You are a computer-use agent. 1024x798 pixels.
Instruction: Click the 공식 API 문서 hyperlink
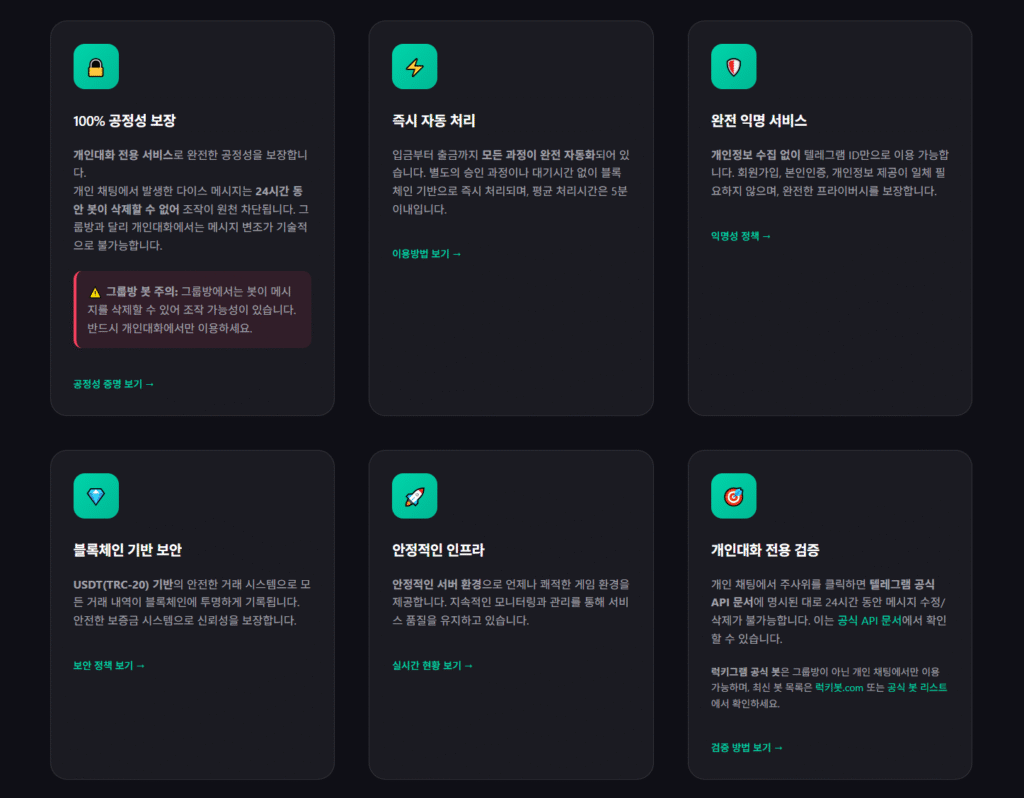tap(868, 621)
